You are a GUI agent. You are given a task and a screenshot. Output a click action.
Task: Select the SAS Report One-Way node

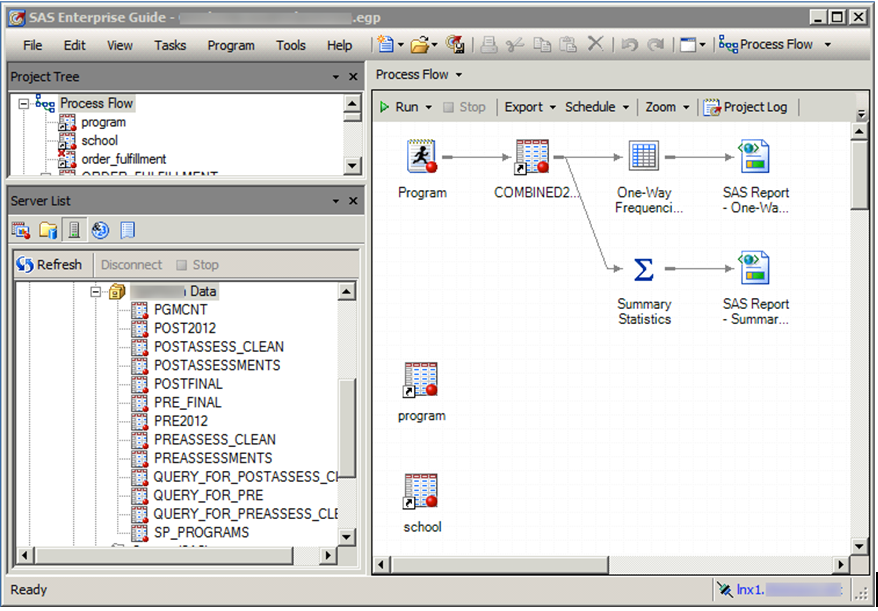pos(754,157)
